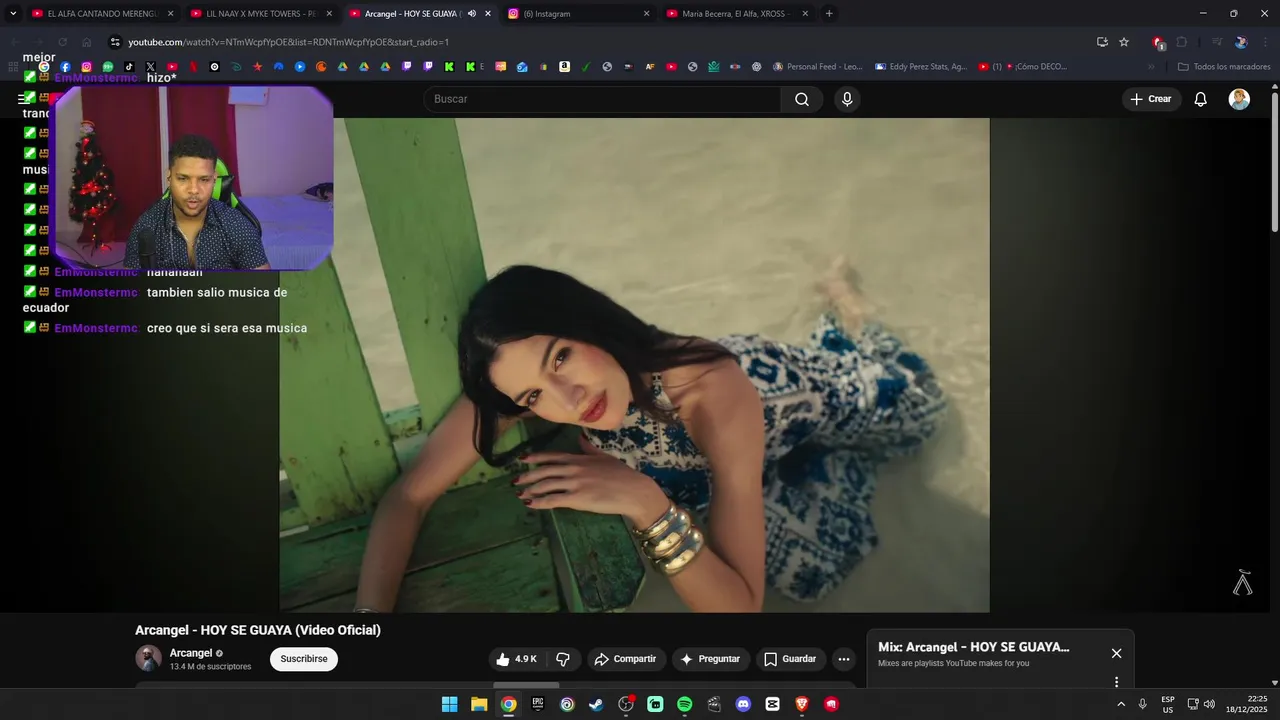1280x720 pixels.
Task: Close the Instagram tab
Action: pos(646,14)
